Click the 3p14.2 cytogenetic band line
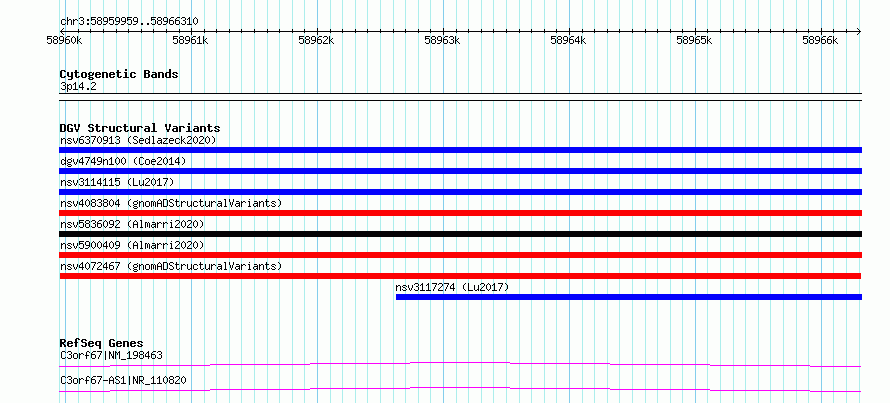890x403 pixels. [460, 97]
